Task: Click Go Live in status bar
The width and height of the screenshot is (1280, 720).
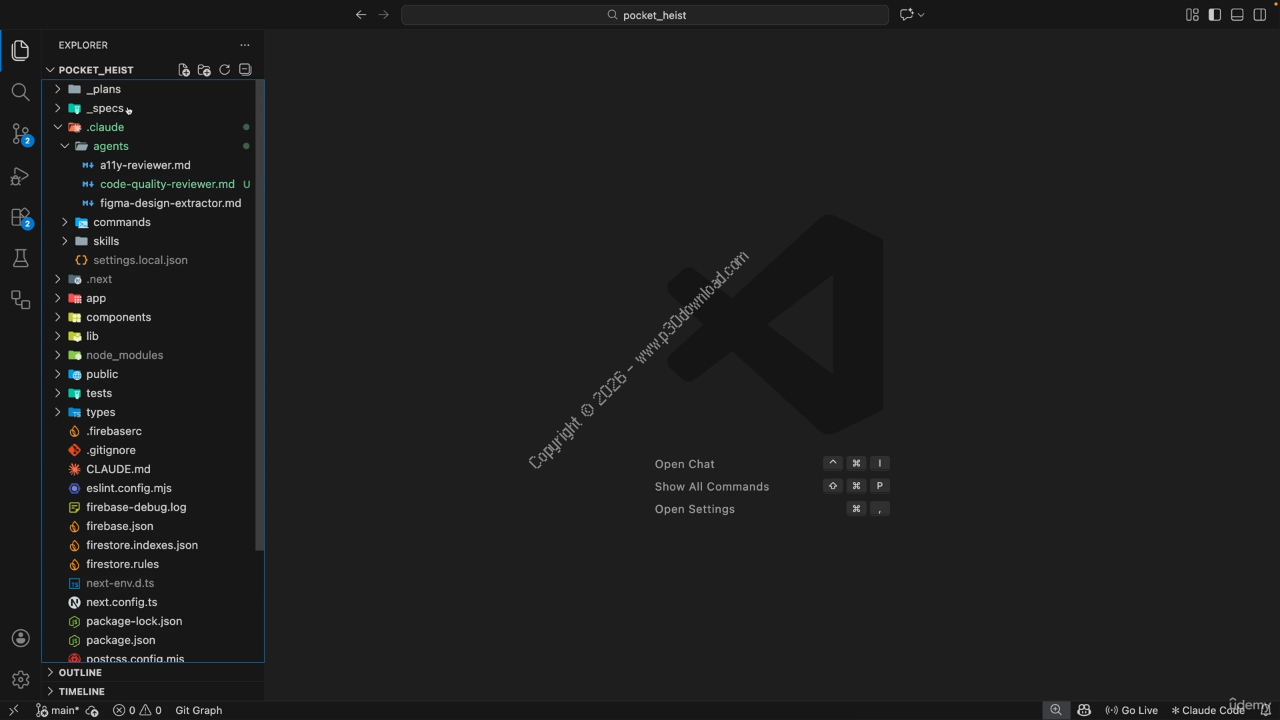Action: point(1131,710)
